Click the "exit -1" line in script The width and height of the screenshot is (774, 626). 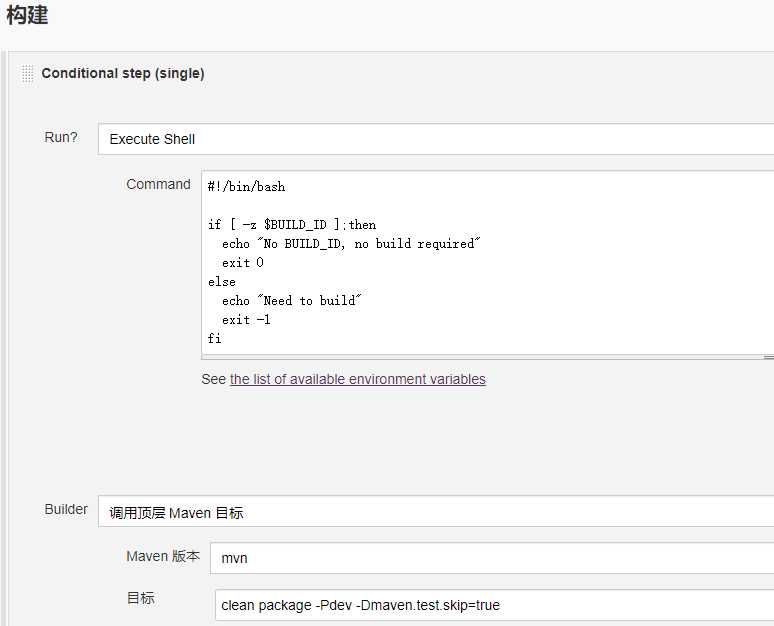[x=246, y=320]
